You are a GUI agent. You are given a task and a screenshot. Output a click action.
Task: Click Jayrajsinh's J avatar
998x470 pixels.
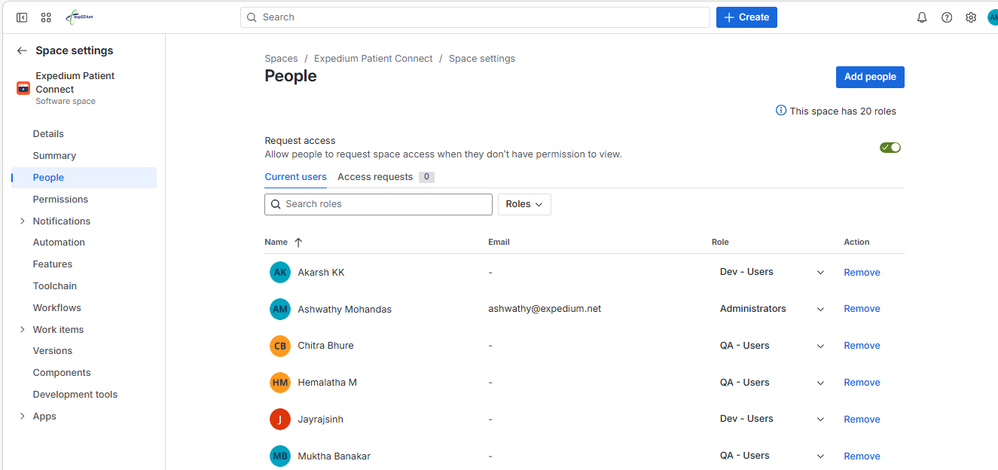click(x=280, y=420)
